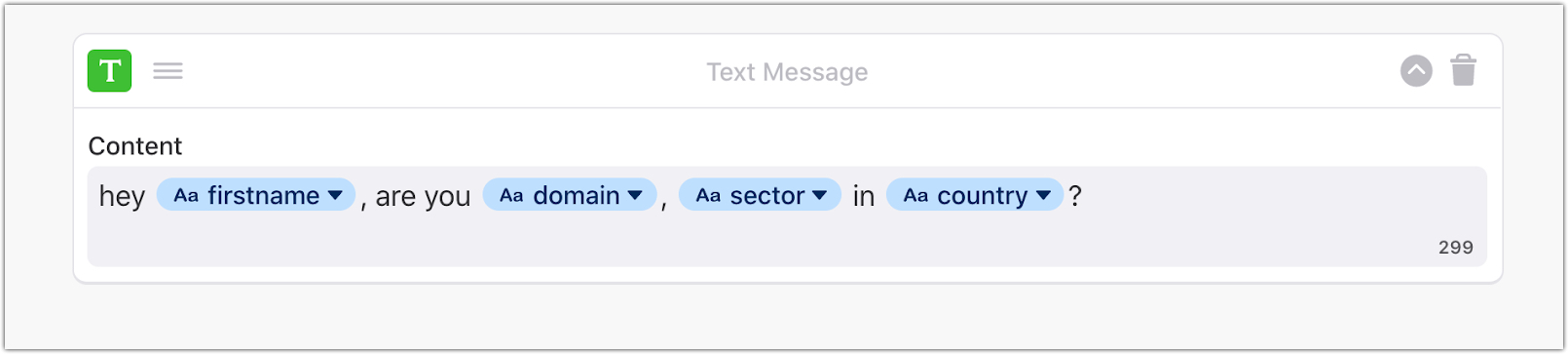Open the domain variable dropdown arrow

tap(635, 196)
